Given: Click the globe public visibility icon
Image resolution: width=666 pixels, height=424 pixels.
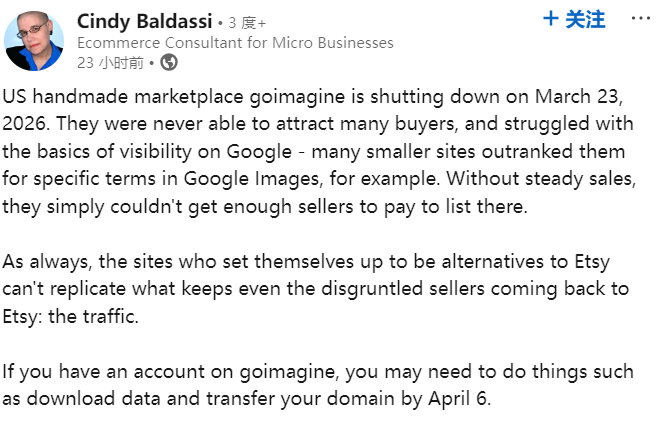Looking at the screenshot, I should coord(169,63).
